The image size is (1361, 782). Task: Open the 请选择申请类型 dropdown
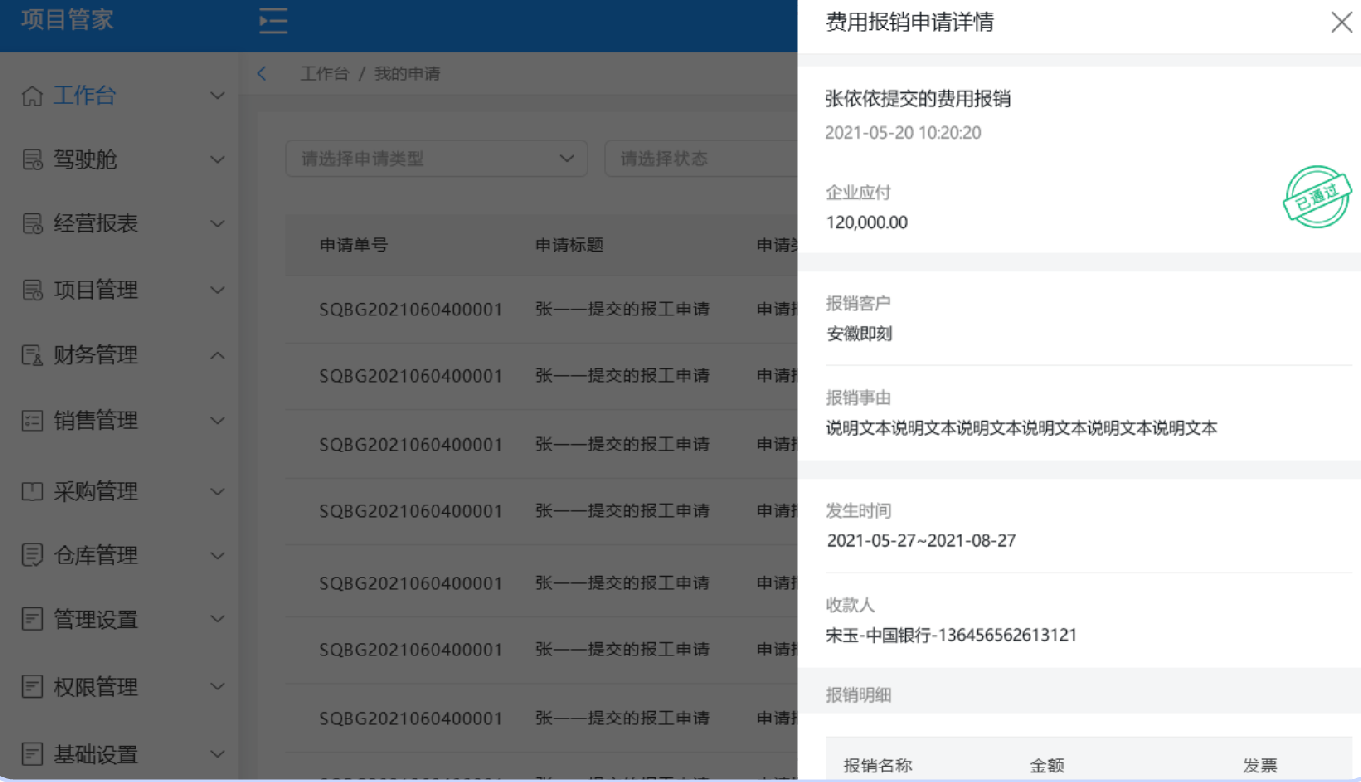click(435, 158)
